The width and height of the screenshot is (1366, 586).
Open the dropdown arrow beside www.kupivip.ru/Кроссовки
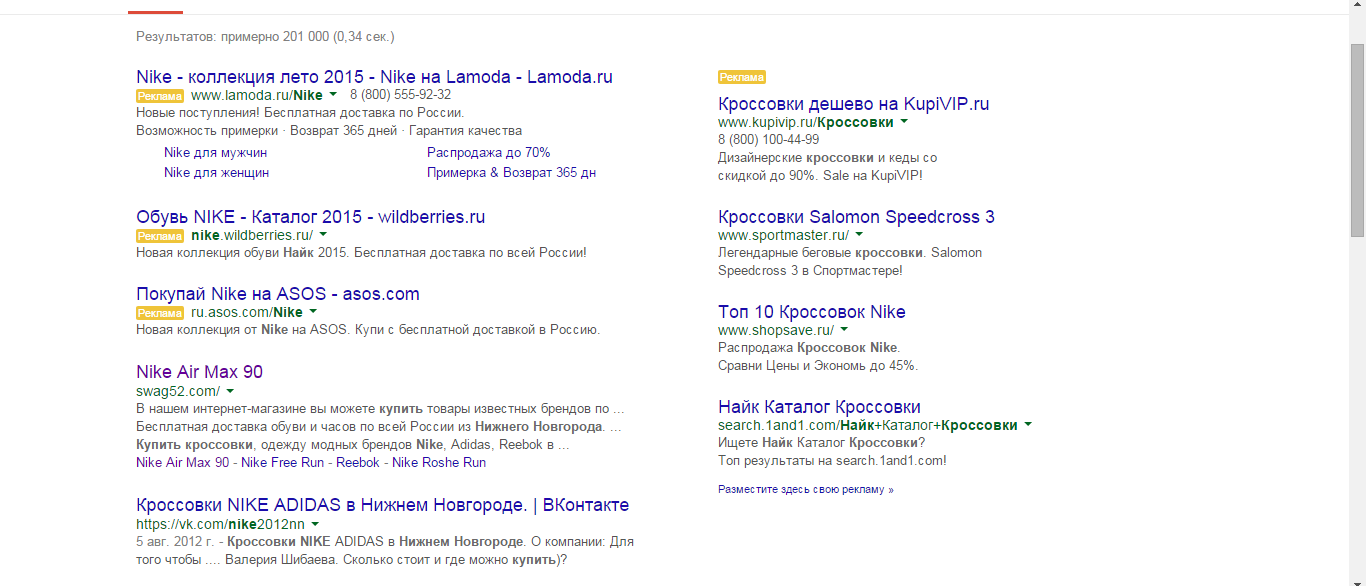pos(904,122)
